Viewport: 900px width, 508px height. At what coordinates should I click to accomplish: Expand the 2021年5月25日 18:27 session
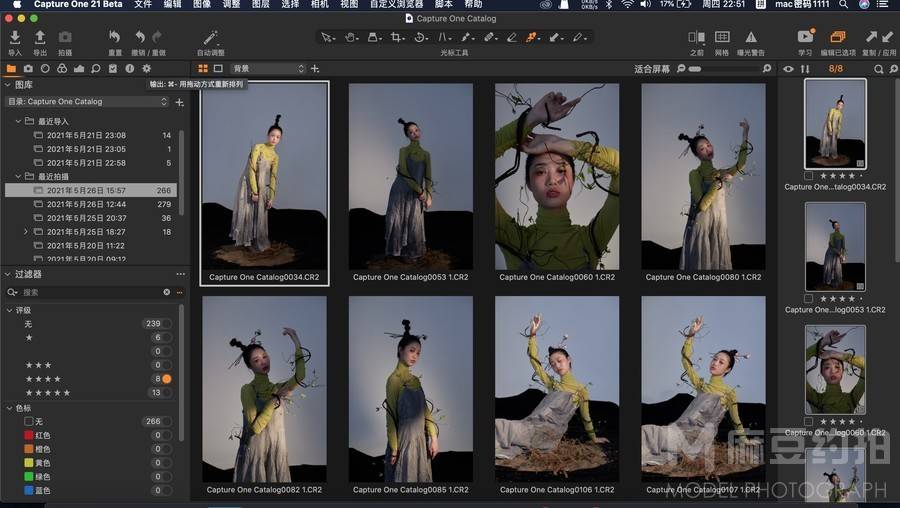click(25, 232)
